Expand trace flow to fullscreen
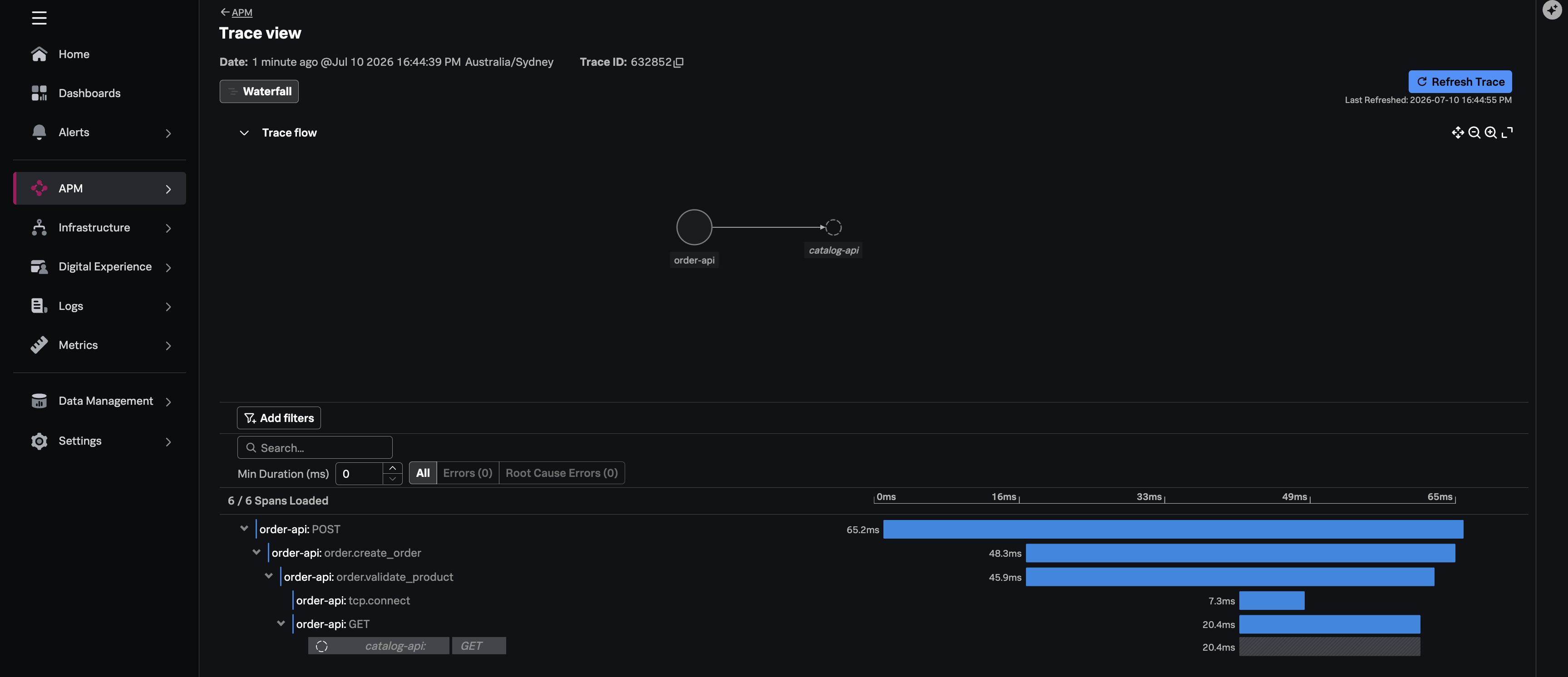 1507,132
